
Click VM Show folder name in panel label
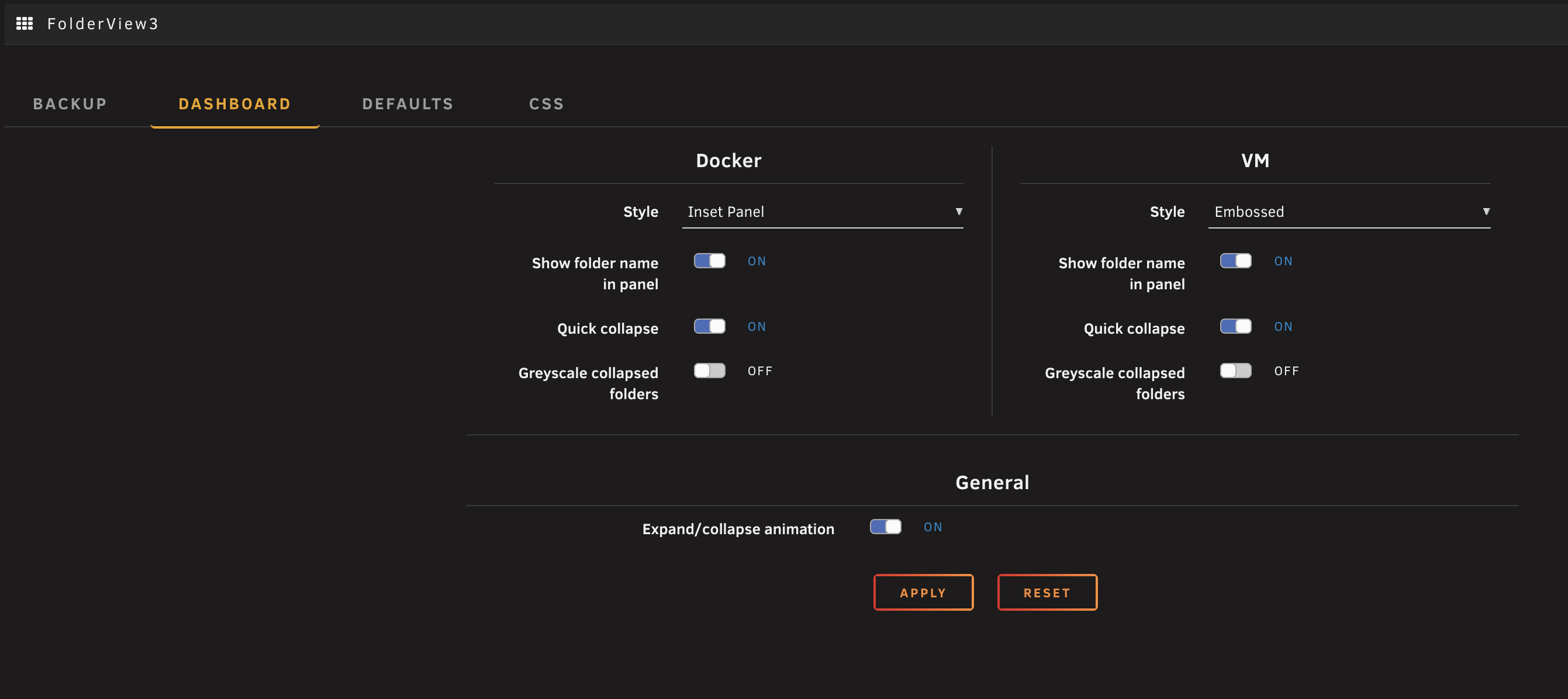1121,274
